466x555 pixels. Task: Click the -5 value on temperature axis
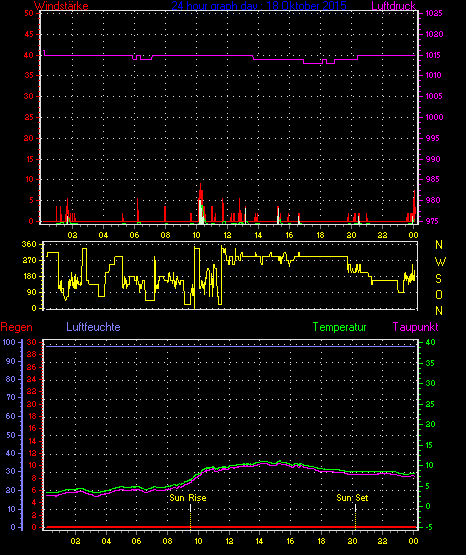[428, 527]
